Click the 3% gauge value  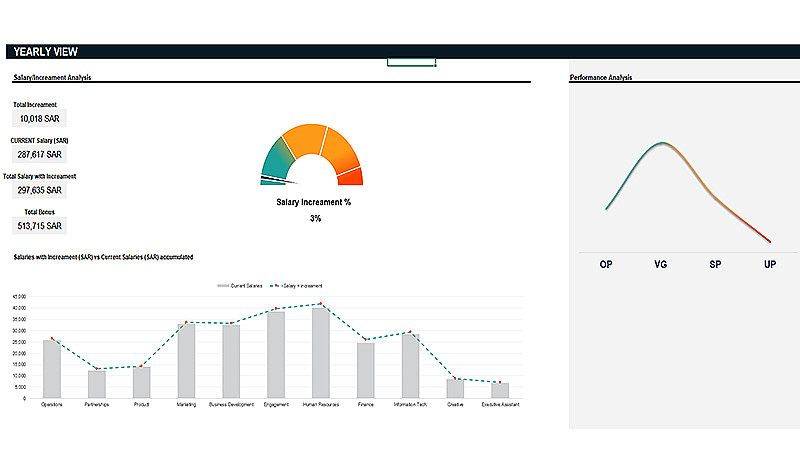click(315, 218)
